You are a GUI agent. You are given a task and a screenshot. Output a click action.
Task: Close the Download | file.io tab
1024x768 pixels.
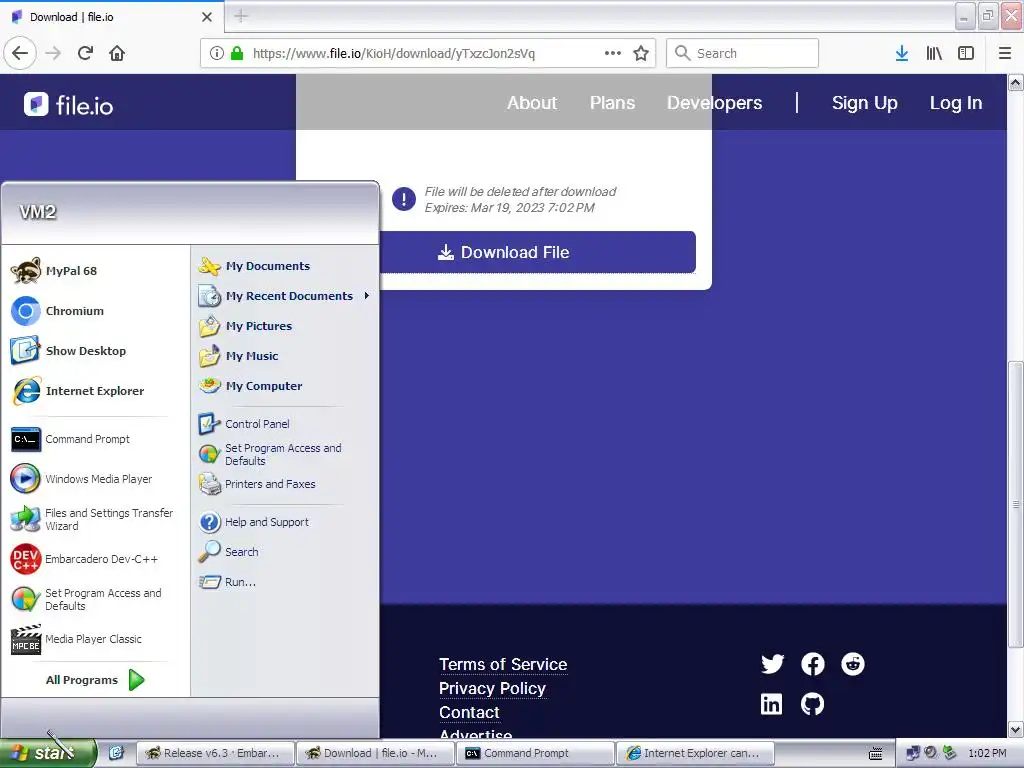pyautogui.click(x=207, y=17)
